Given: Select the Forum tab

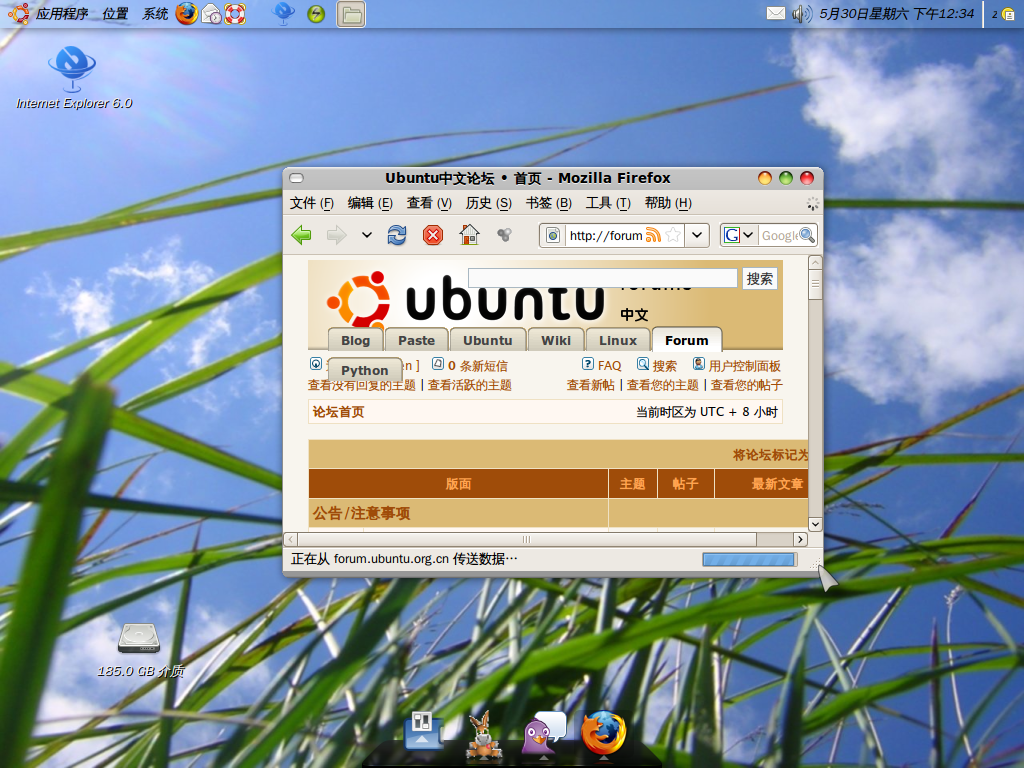Looking at the screenshot, I should coord(686,340).
